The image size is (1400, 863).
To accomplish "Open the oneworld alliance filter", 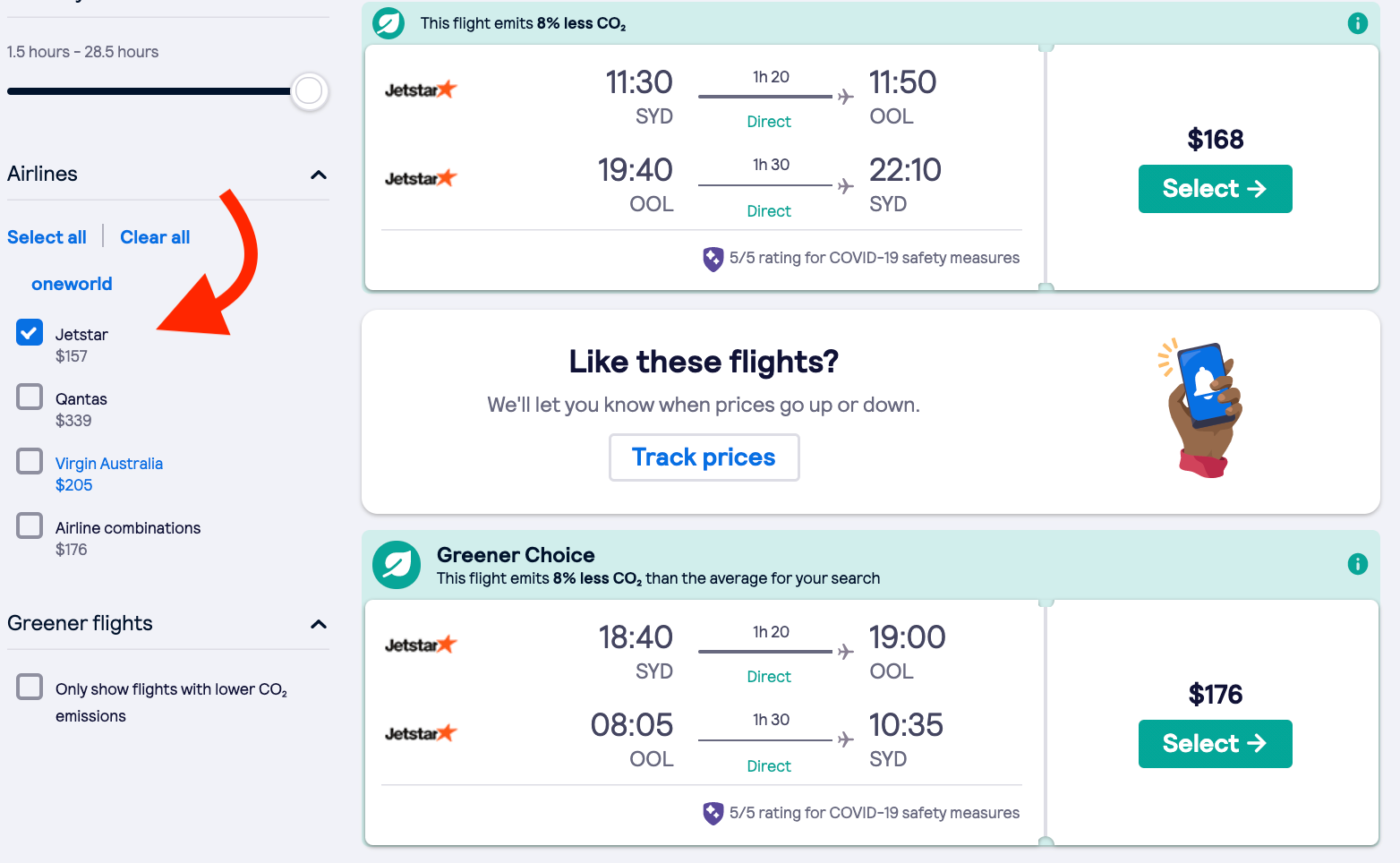I will click(72, 284).
